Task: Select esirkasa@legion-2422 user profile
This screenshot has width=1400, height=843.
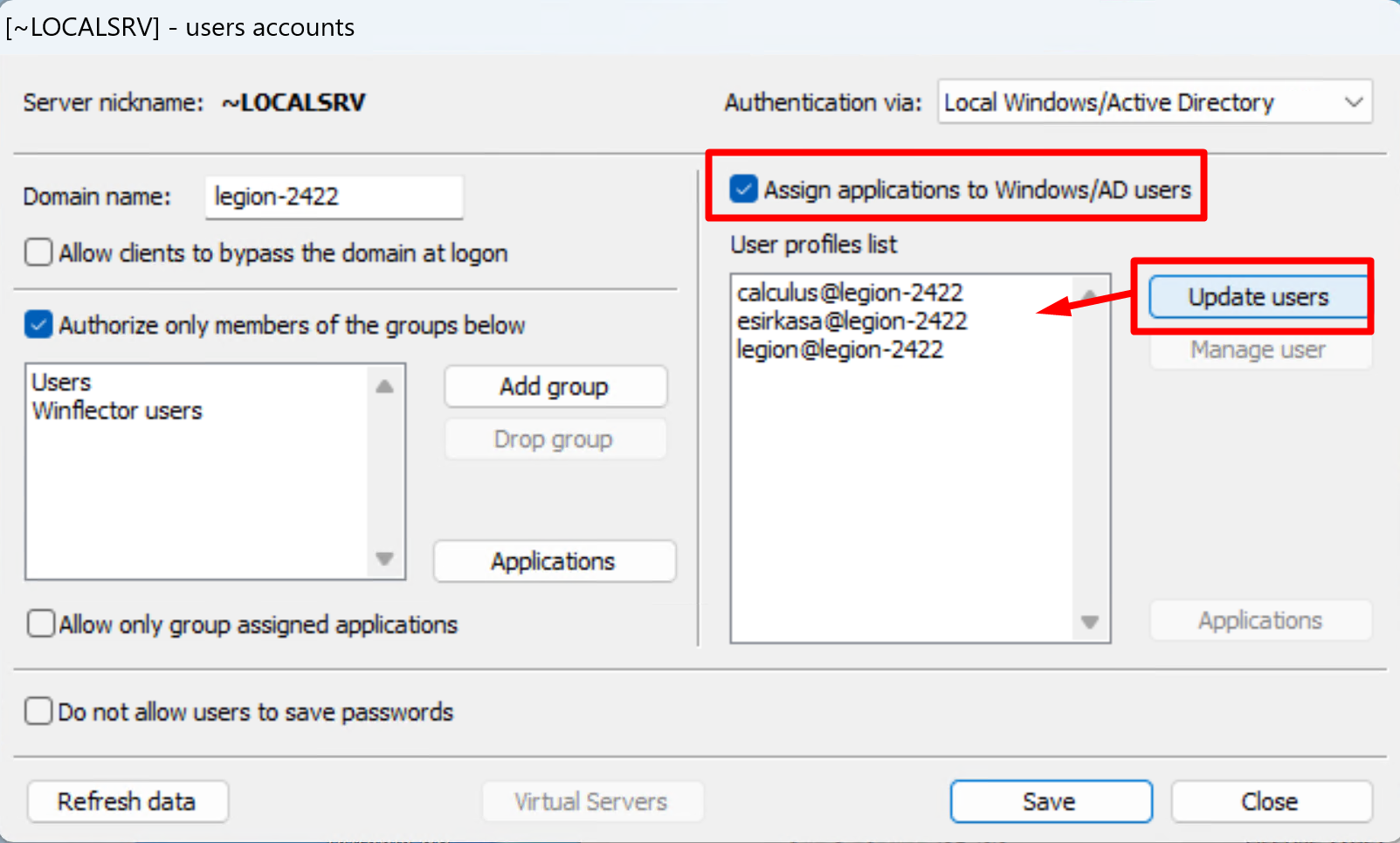Action: click(x=852, y=321)
